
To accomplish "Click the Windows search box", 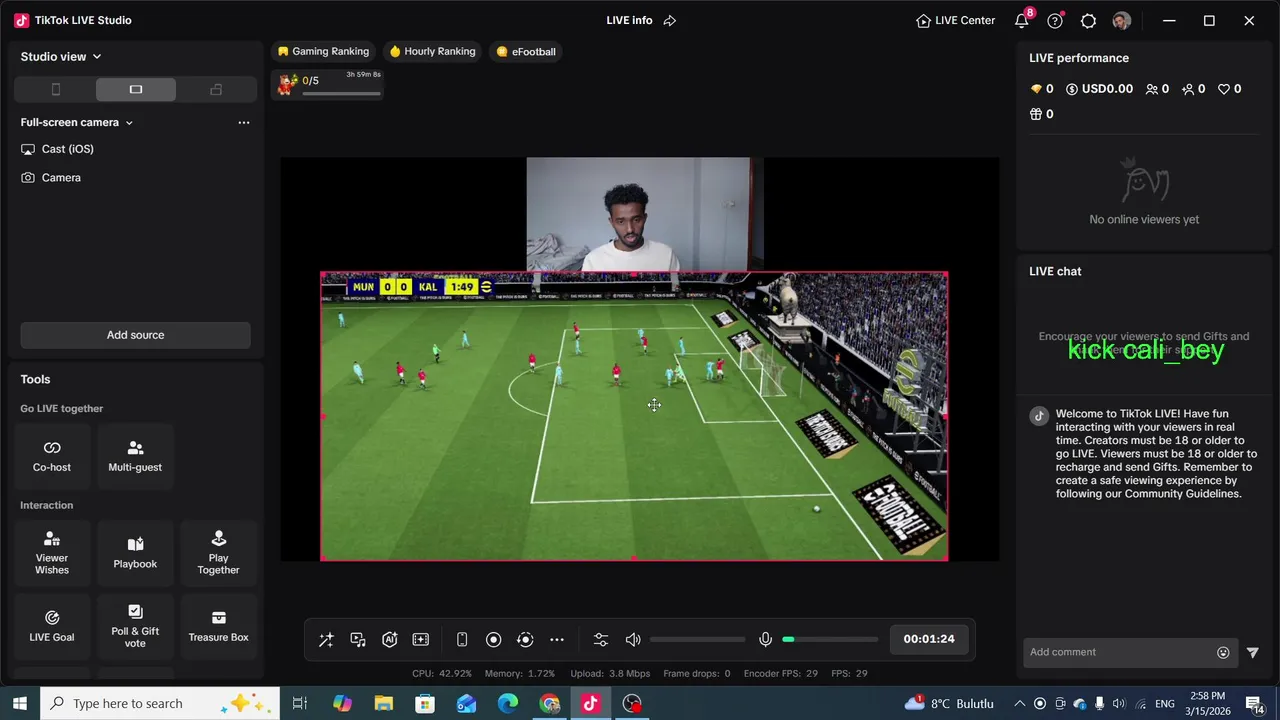I will coord(160,704).
